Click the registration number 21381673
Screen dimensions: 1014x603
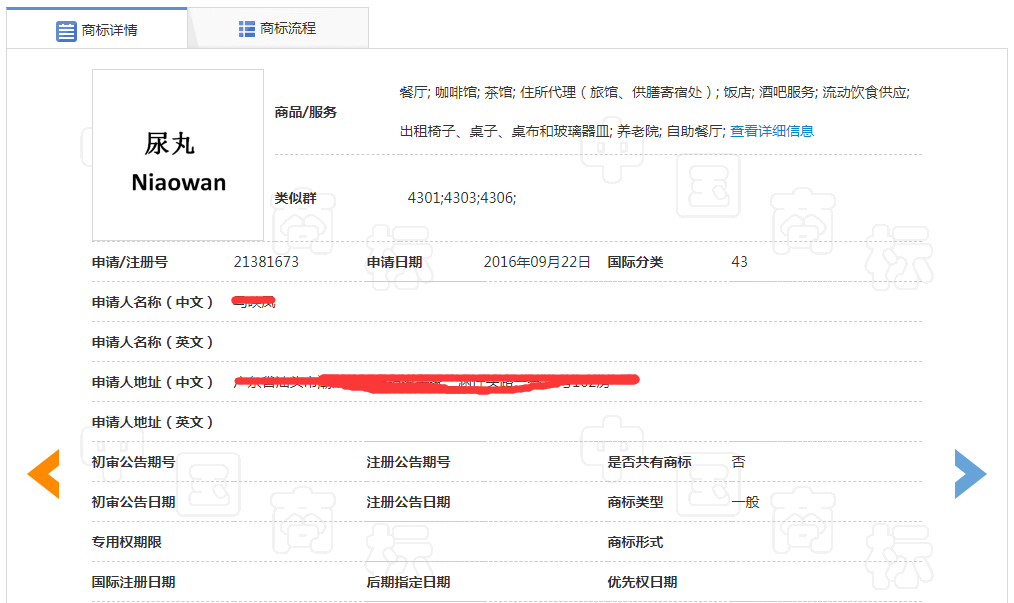tap(266, 262)
